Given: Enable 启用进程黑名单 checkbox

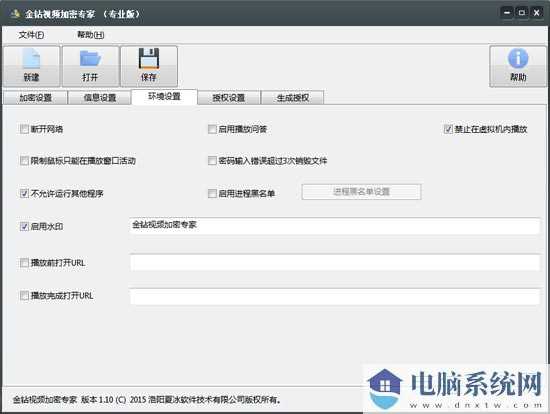Looking at the screenshot, I should pyautogui.click(x=212, y=193).
